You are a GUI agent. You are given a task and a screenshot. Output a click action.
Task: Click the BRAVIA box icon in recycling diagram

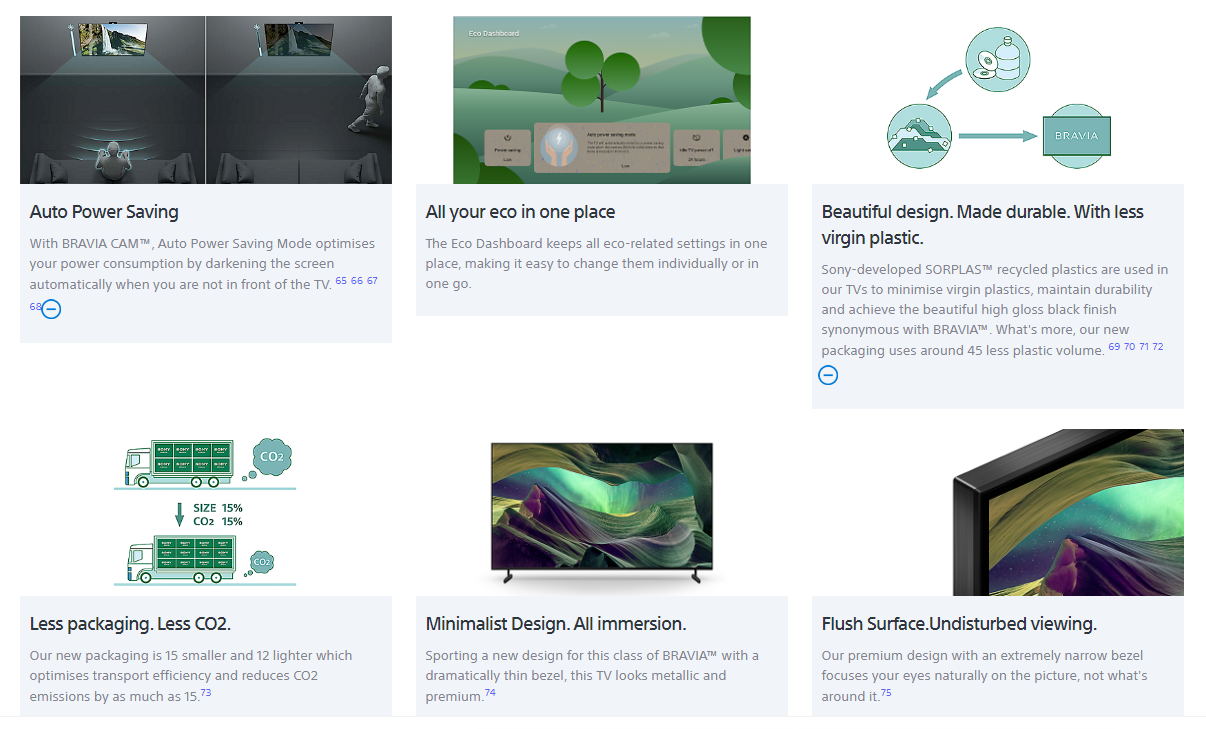(1076, 136)
